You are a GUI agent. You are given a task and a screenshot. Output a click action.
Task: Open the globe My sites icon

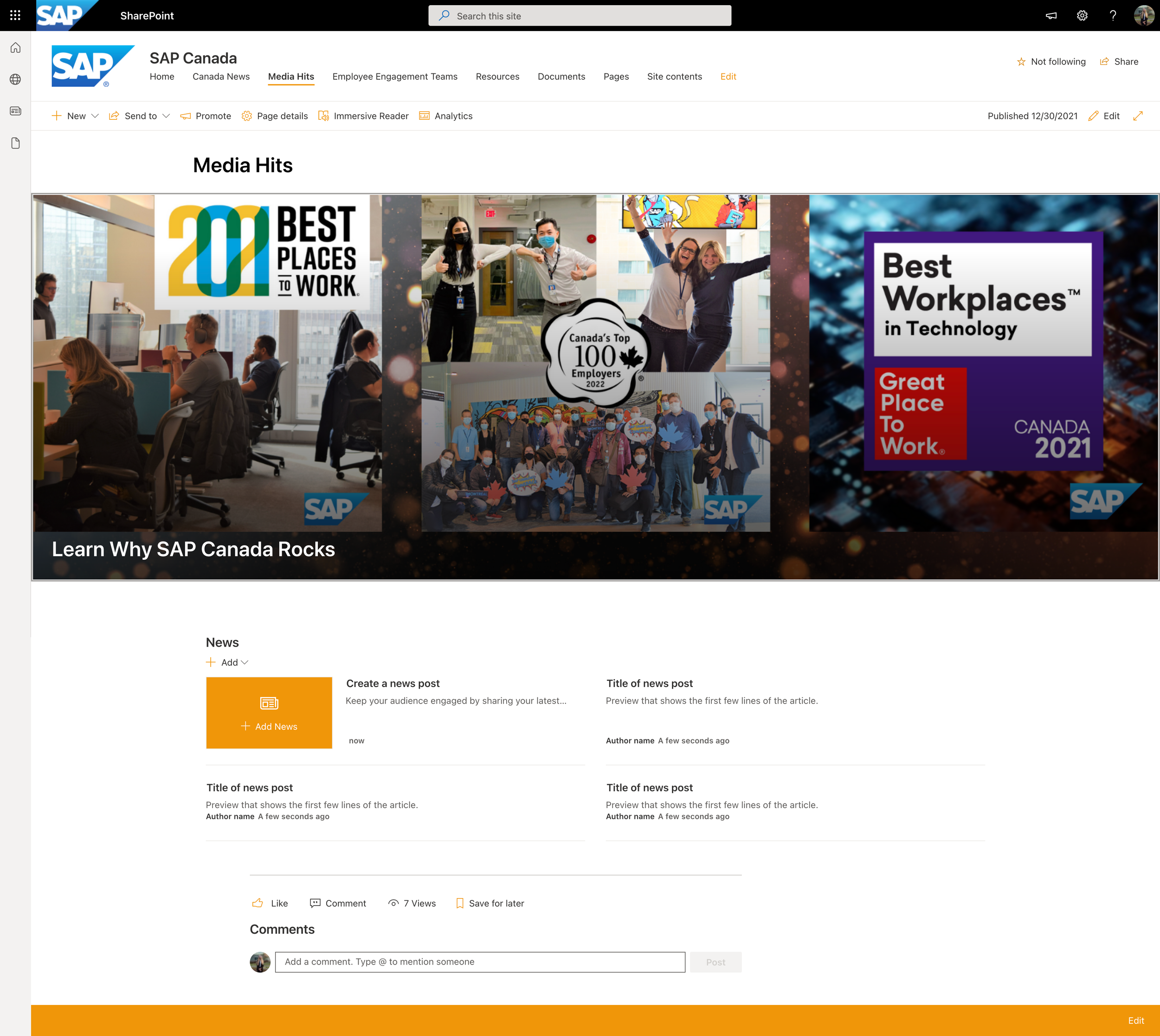coord(15,79)
